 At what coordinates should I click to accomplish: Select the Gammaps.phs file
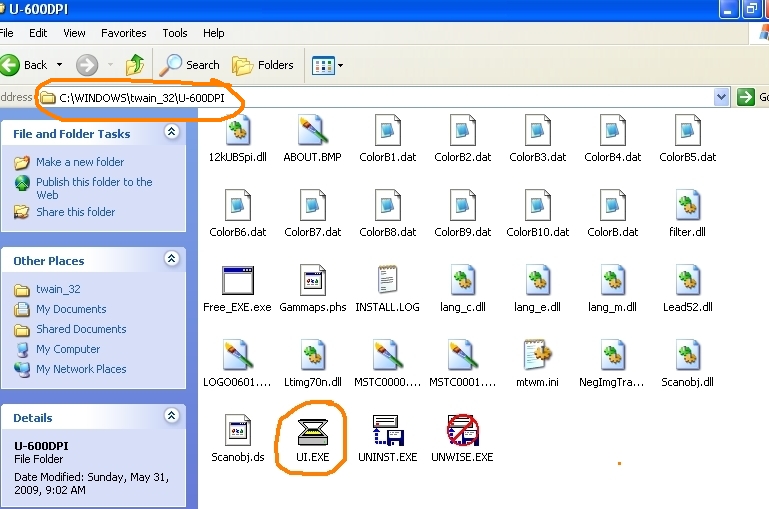(312, 288)
